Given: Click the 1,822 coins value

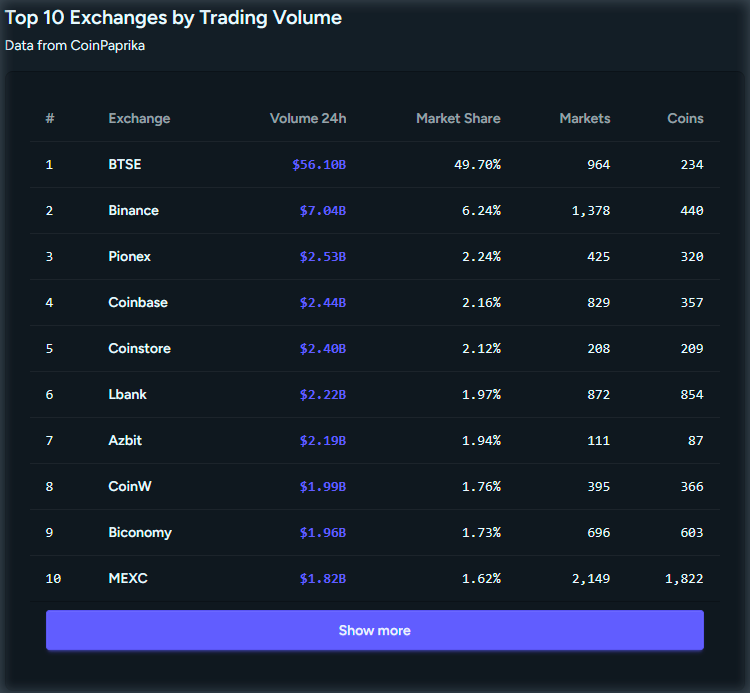Looking at the screenshot, I should tap(684, 578).
